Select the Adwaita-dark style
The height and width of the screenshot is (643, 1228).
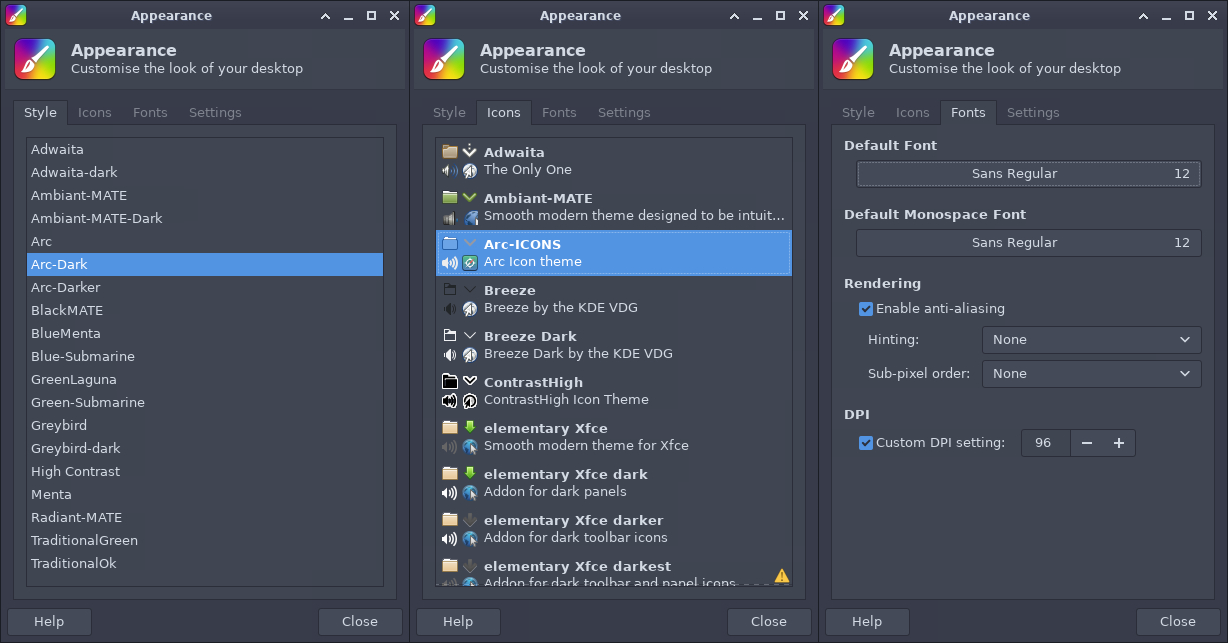[x=205, y=173]
